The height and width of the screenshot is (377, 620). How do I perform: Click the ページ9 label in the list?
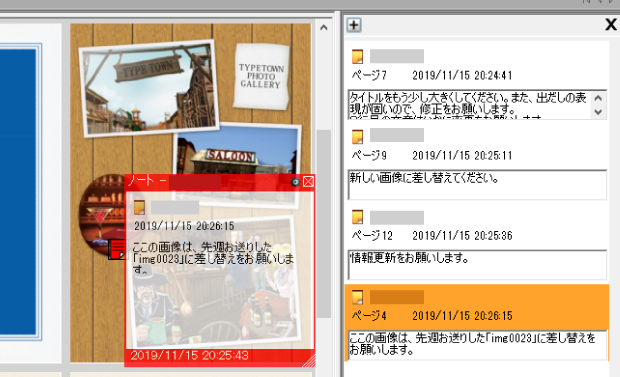(369, 155)
